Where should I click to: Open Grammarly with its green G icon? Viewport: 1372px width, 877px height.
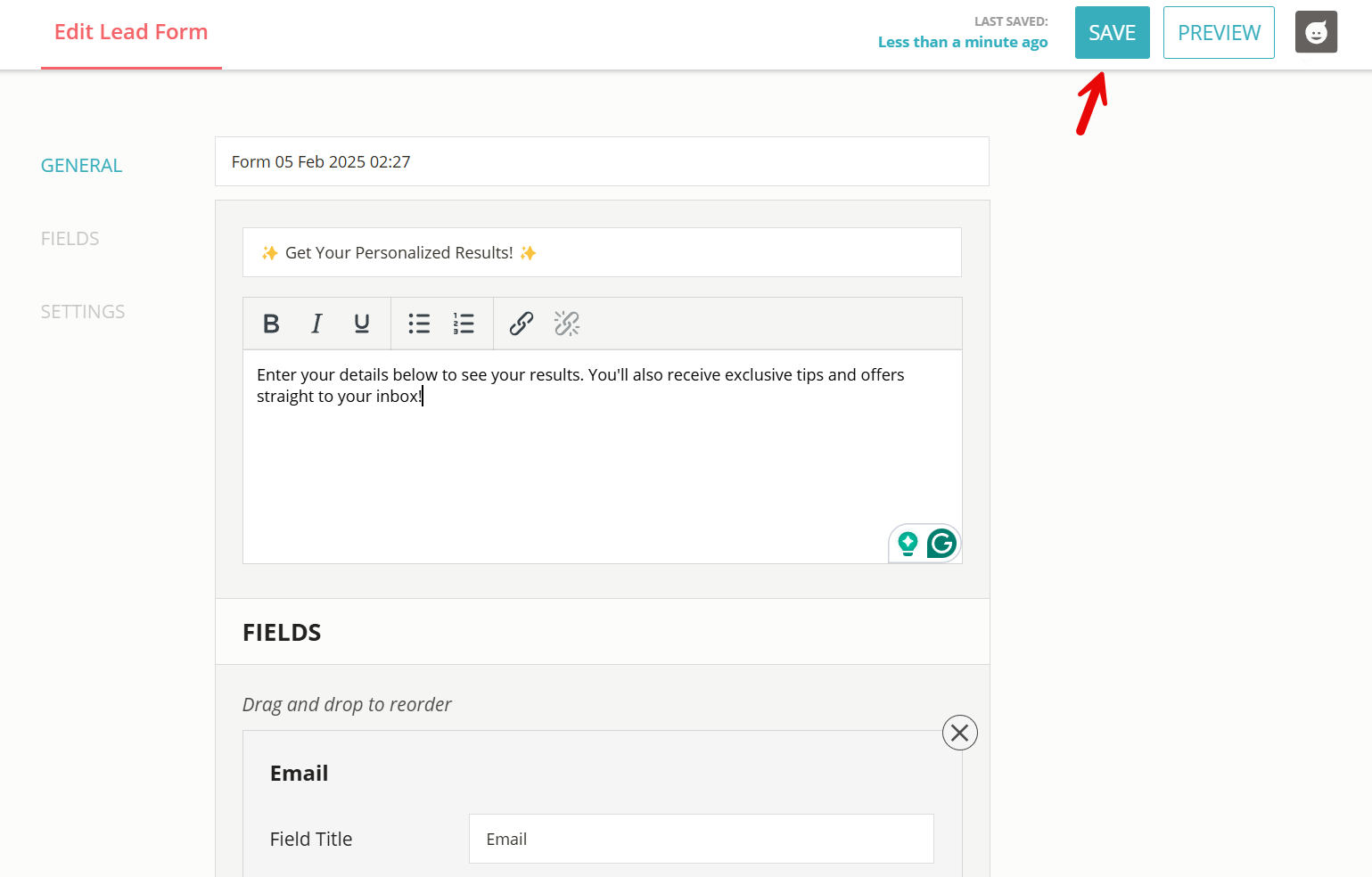[x=941, y=543]
